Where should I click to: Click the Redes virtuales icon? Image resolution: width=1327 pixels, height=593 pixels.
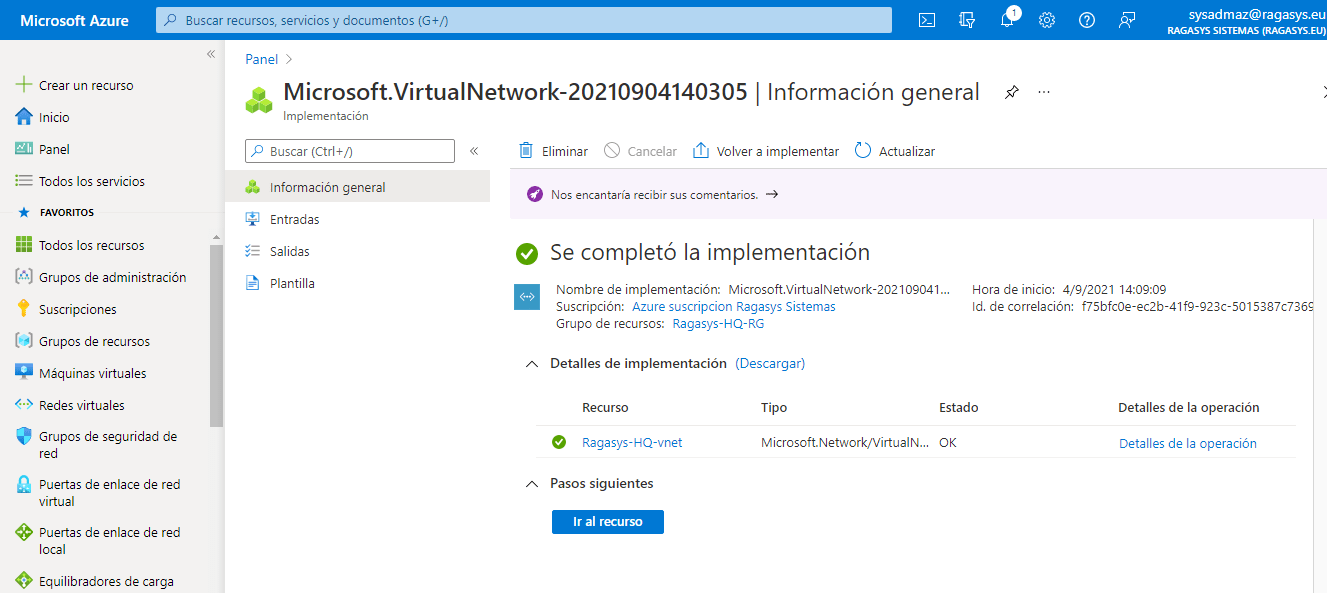pos(24,405)
